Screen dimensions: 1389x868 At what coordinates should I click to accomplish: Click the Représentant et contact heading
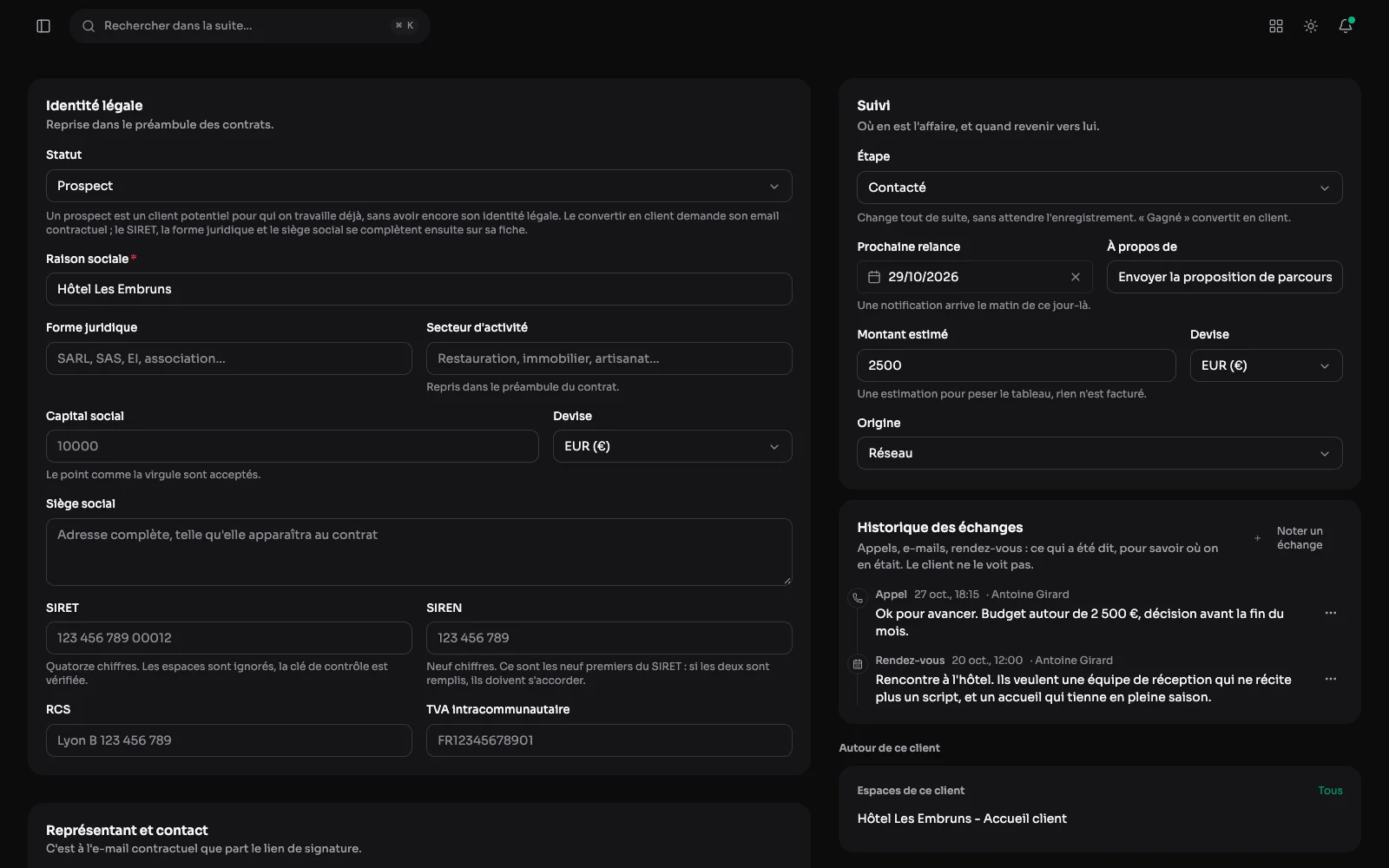click(x=127, y=830)
